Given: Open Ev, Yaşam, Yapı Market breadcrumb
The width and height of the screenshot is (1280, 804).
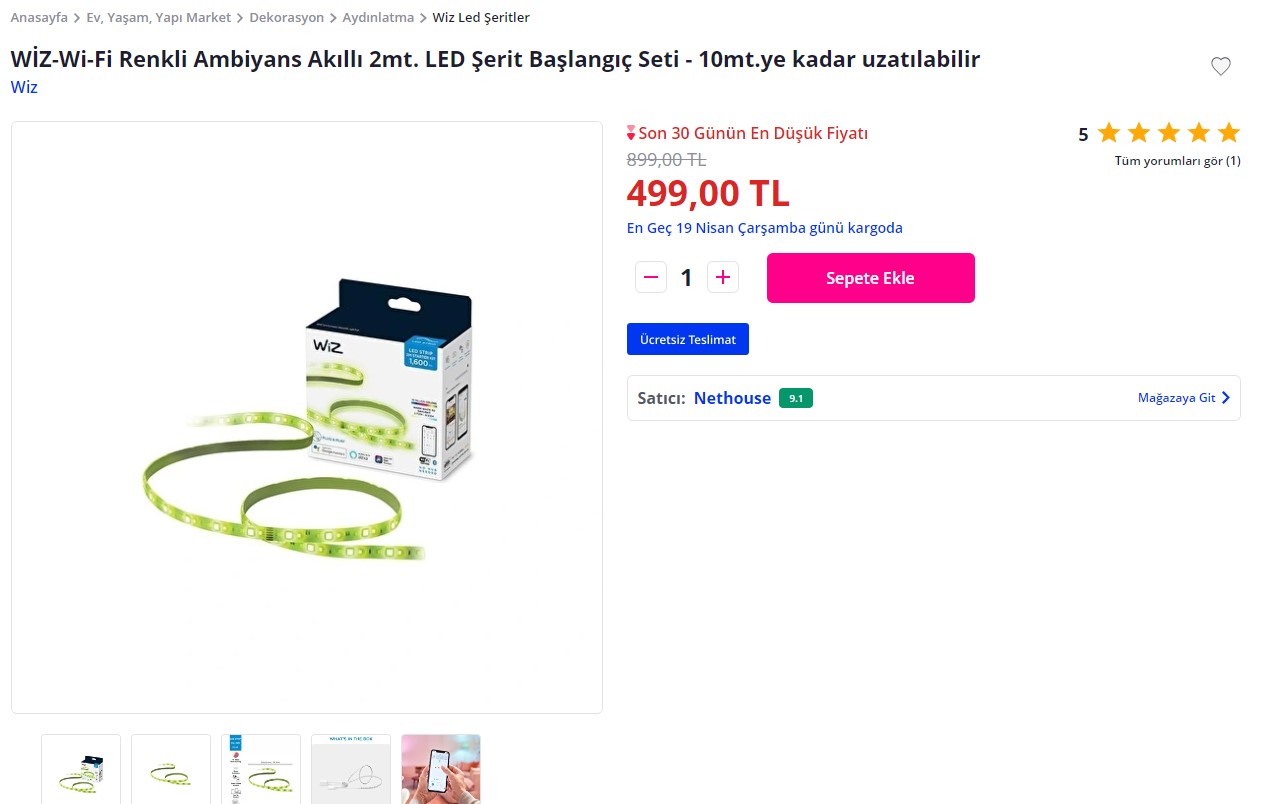Looking at the screenshot, I should click(159, 18).
